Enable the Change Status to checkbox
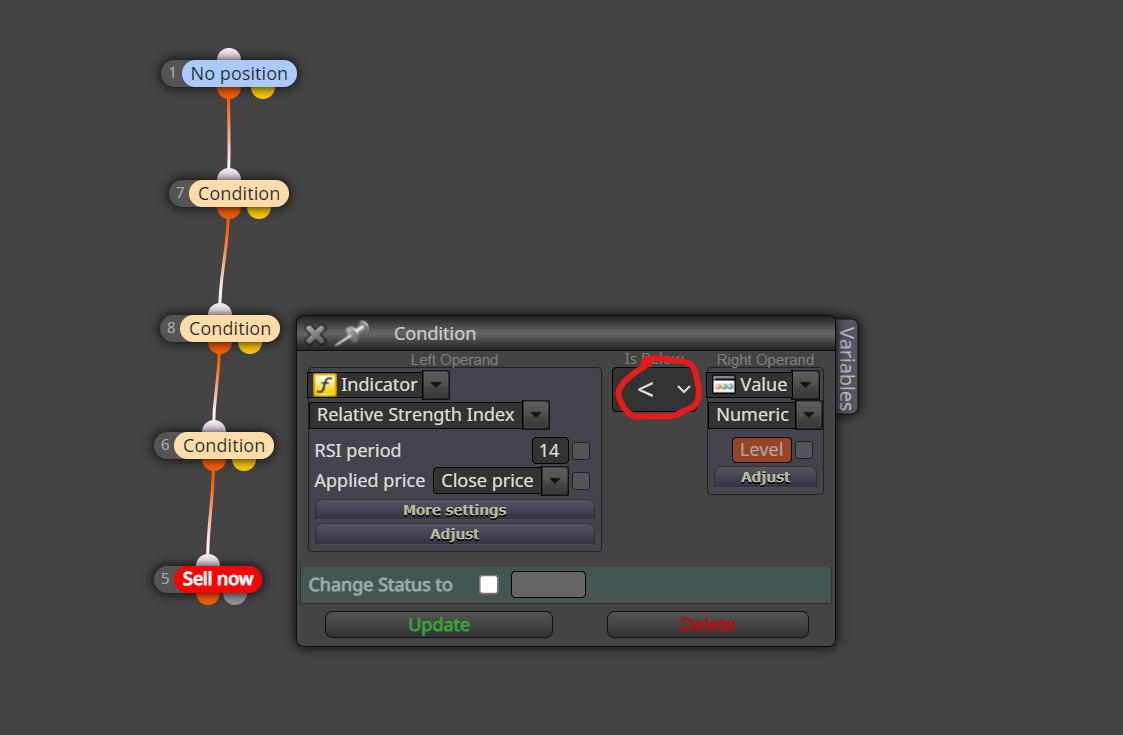 tap(488, 585)
